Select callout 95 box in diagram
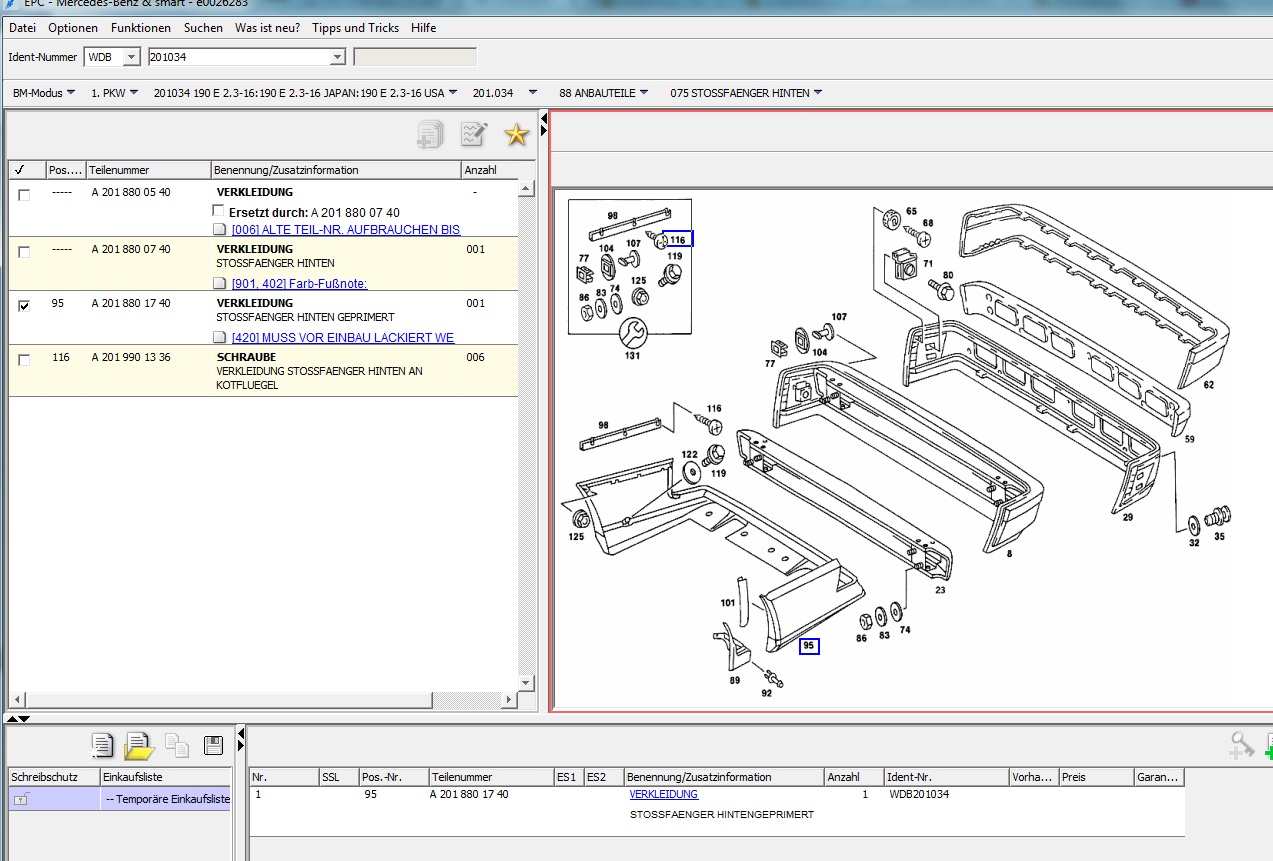 pyautogui.click(x=809, y=647)
